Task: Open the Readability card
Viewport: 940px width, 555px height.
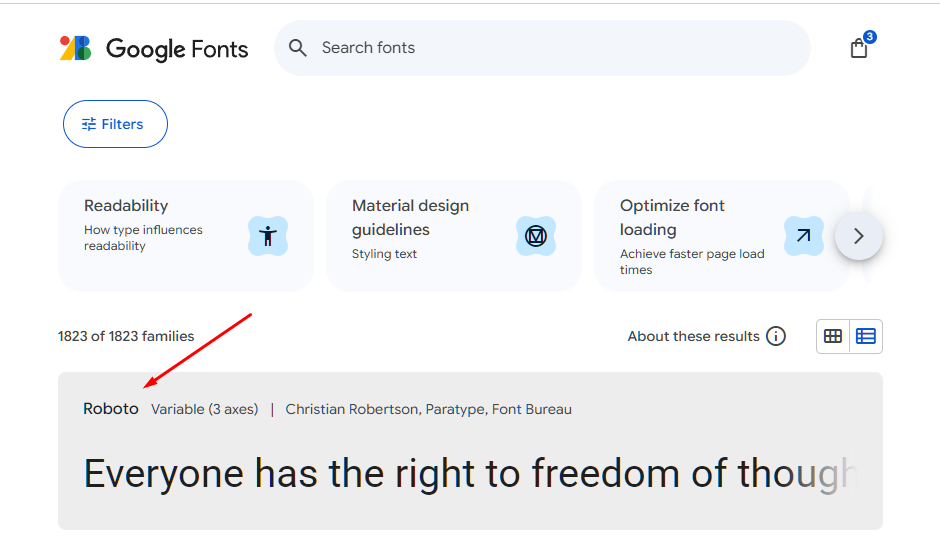Action: [186, 236]
